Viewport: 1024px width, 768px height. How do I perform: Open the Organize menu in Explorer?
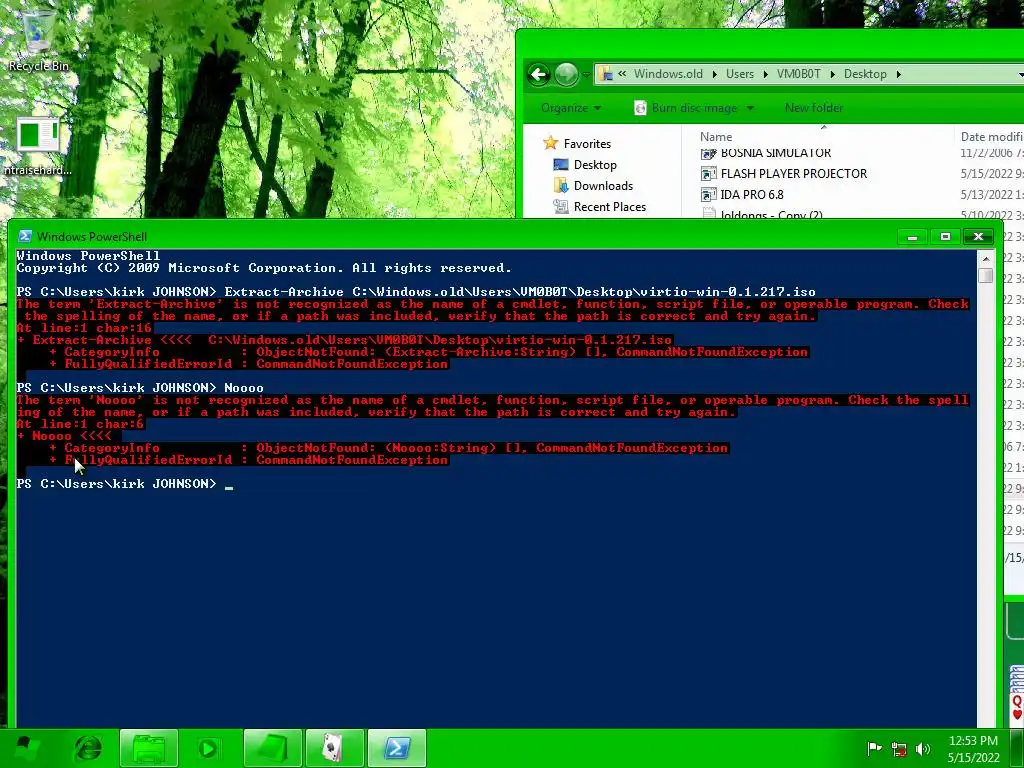click(x=571, y=108)
